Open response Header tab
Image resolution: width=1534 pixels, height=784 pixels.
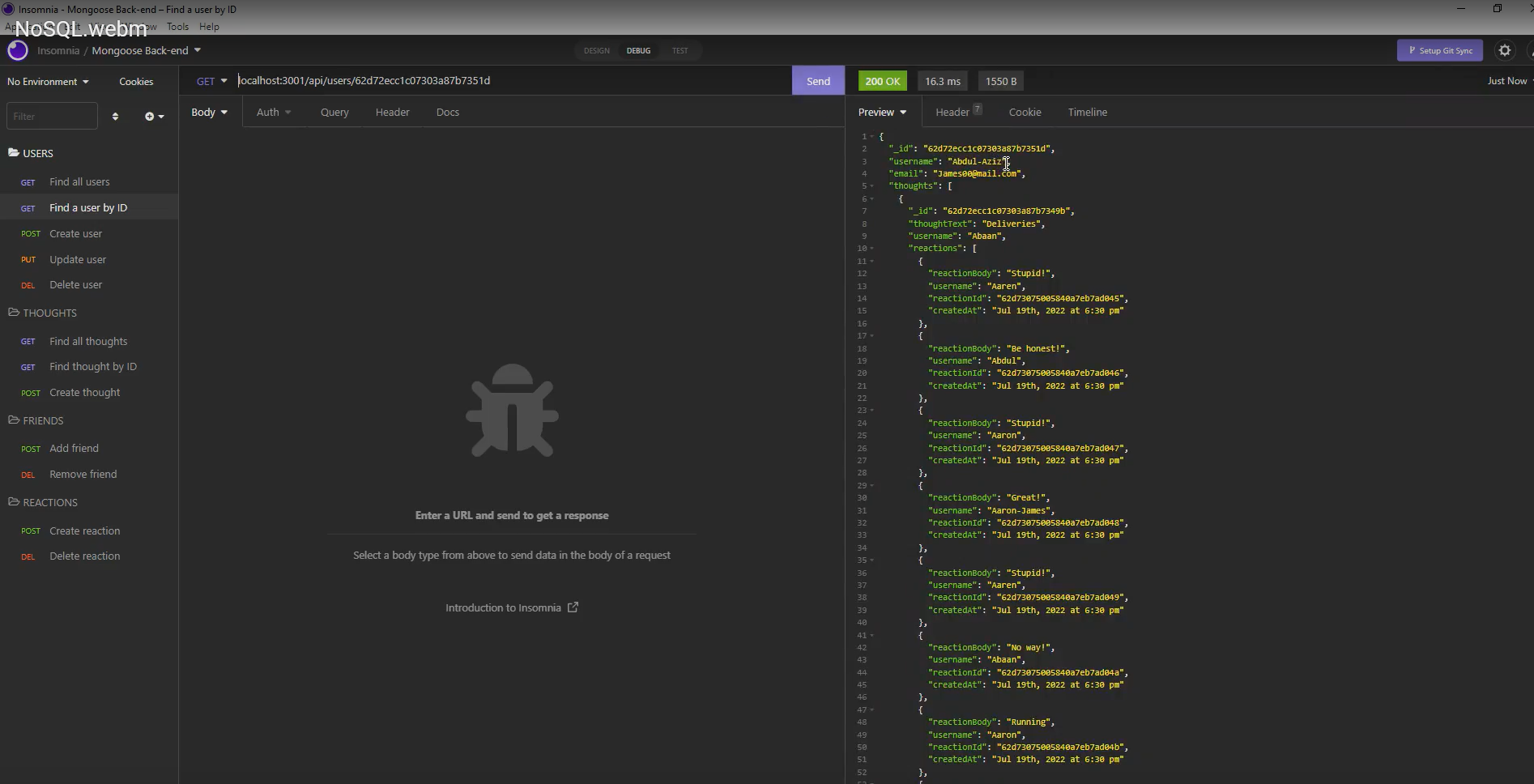[x=958, y=113]
